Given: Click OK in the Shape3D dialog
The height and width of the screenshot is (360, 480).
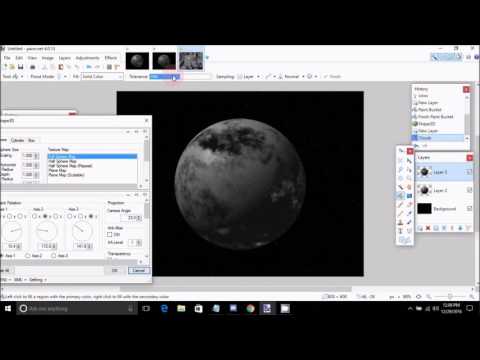Looking at the screenshot, I should click(x=115, y=270).
